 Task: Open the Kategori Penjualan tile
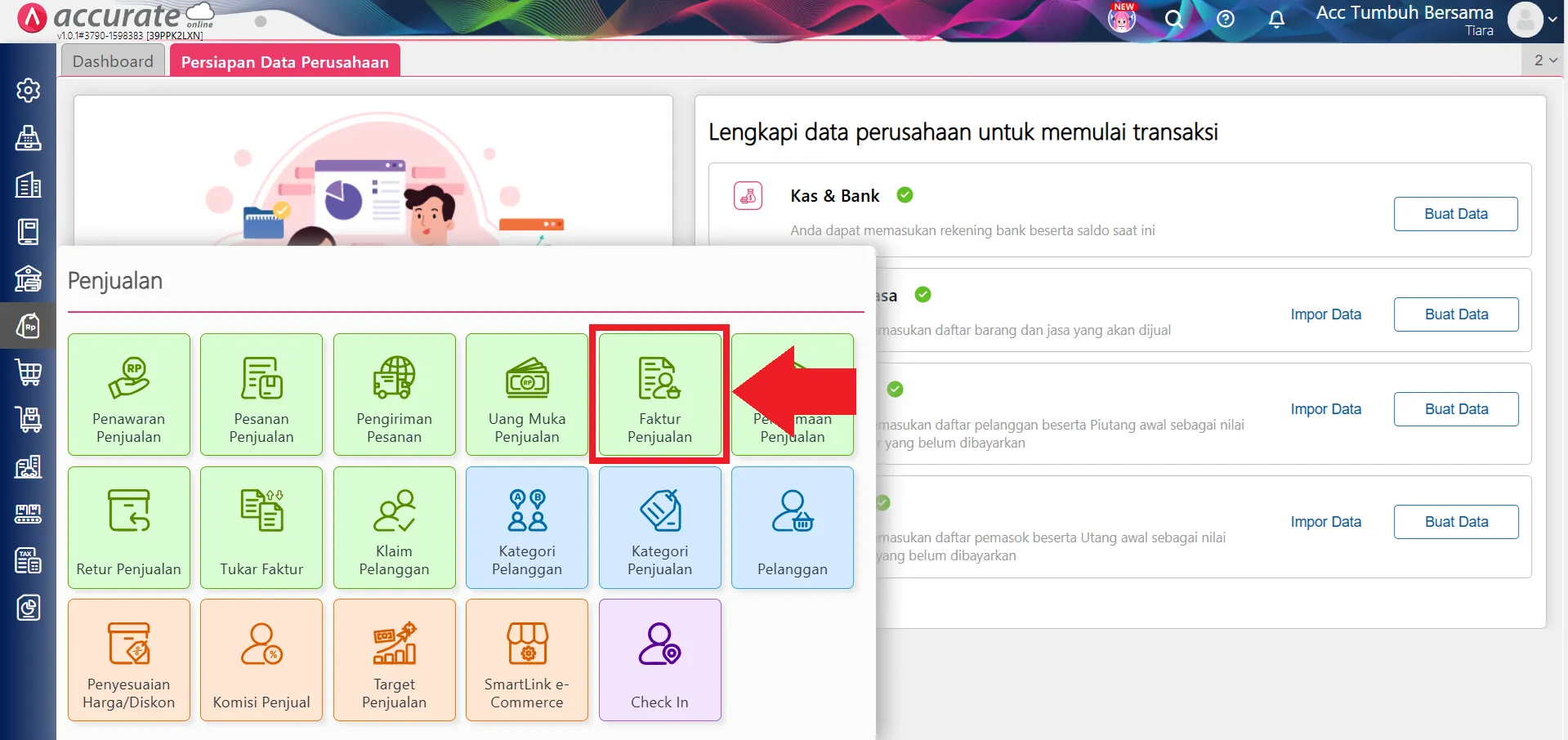click(x=660, y=528)
